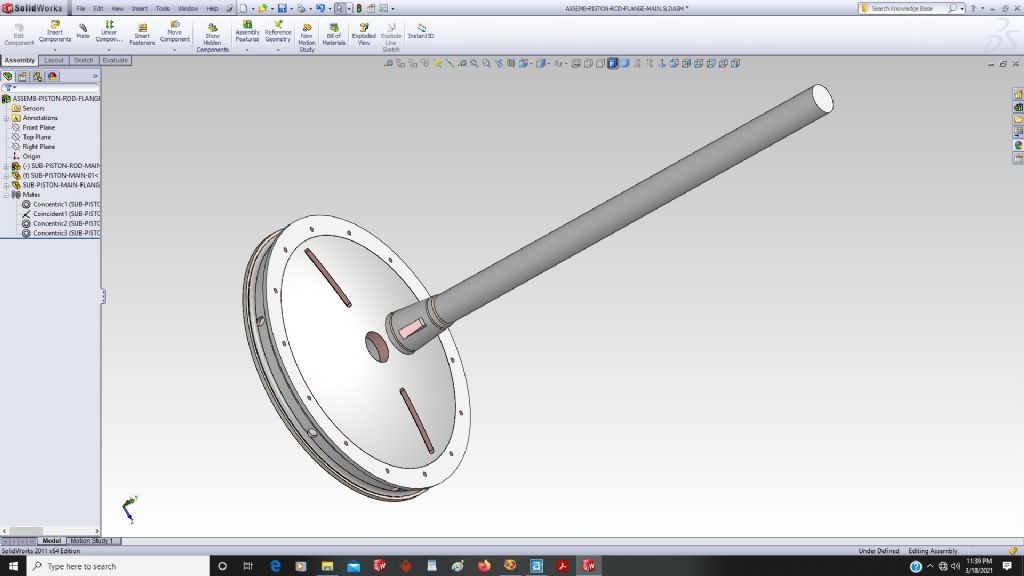This screenshot has height=576, width=1024.
Task: Click the Search Knowledge Base field
Action: click(x=911, y=8)
